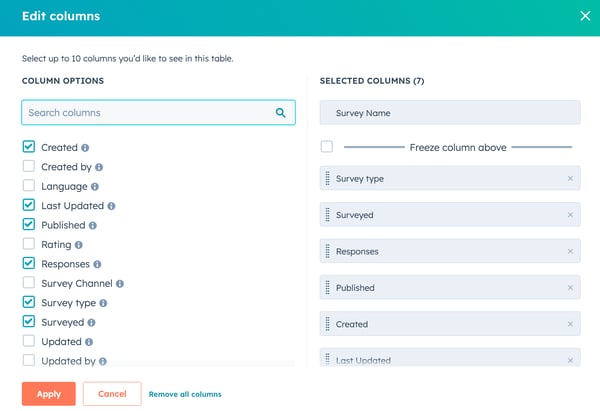Click Remove all columns link
This screenshot has height=411, width=600.
pyautogui.click(x=185, y=394)
